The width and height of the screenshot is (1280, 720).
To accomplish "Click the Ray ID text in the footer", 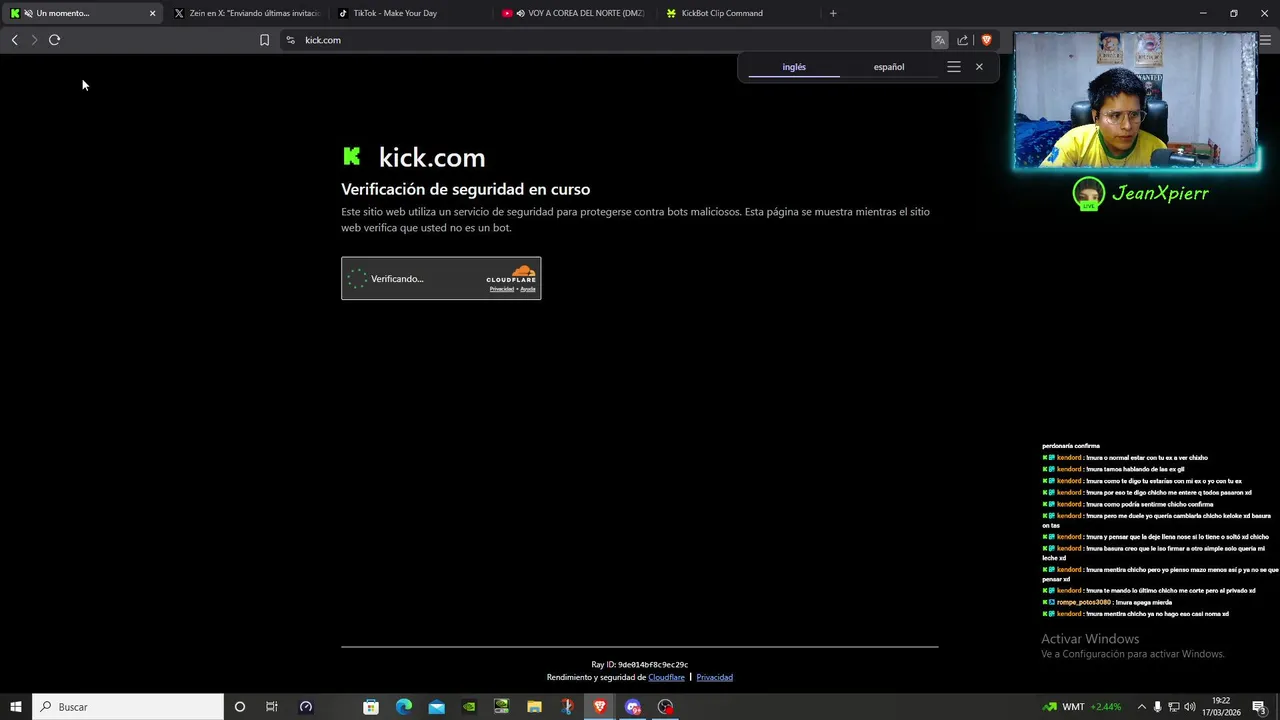I will [x=639, y=664].
